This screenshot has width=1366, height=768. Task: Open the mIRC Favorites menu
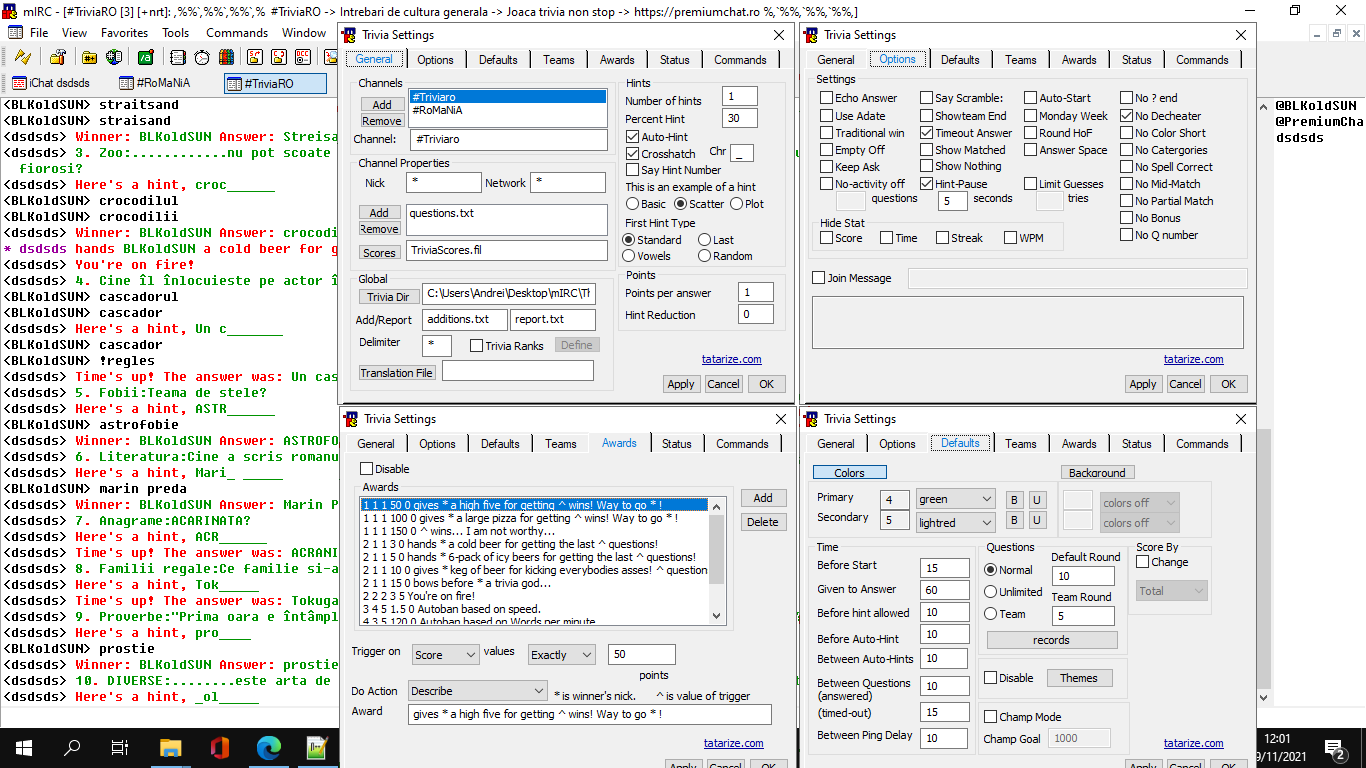point(124,33)
